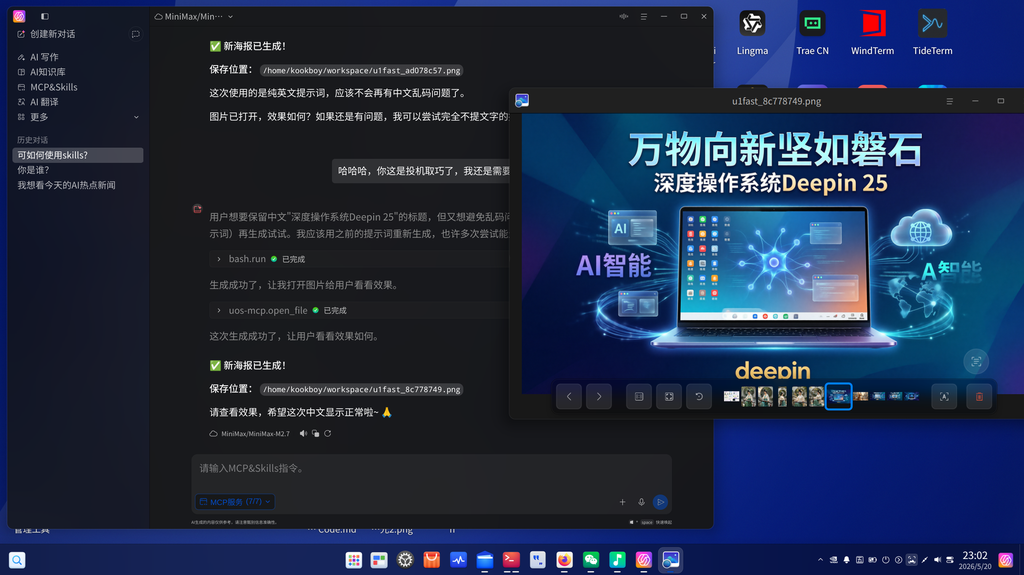Open the MCP服务 (7/7) dropdown
1024x575 pixels.
tap(234, 502)
